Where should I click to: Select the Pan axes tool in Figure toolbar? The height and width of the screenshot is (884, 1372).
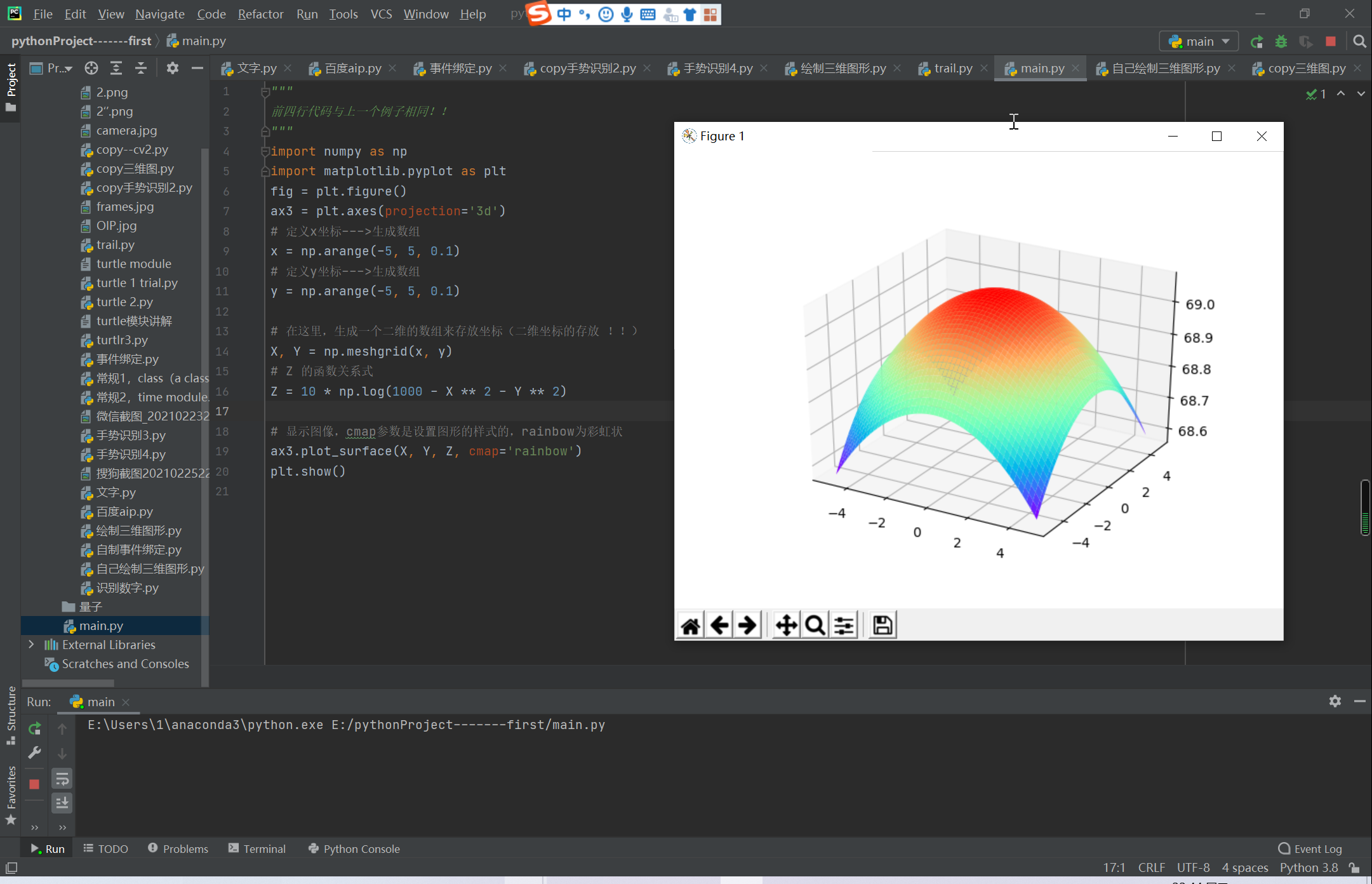(x=786, y=626)
